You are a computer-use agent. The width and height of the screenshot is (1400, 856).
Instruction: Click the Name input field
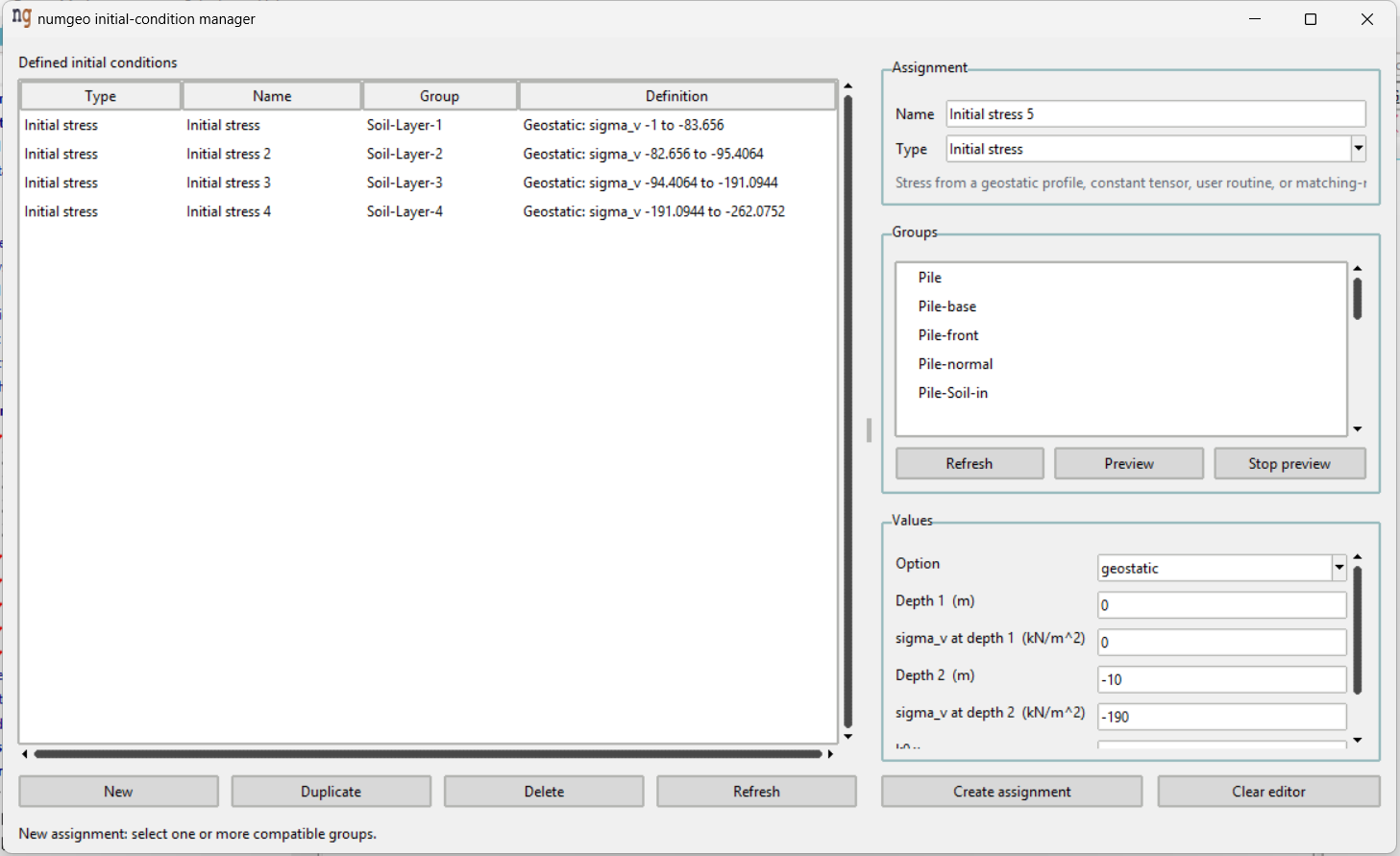click(x=1156, y=113)
